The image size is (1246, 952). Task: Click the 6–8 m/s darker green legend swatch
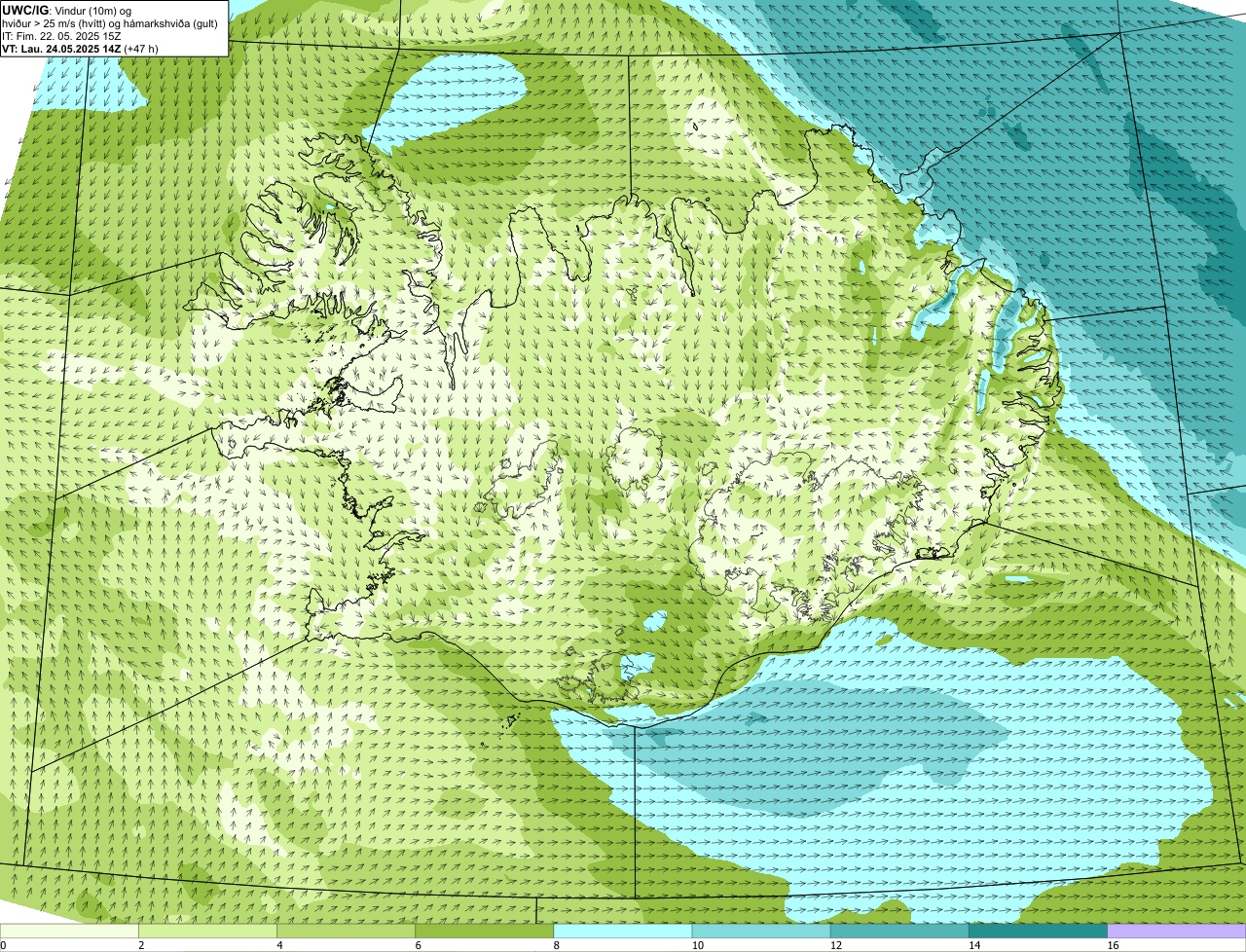pos(485,932)
